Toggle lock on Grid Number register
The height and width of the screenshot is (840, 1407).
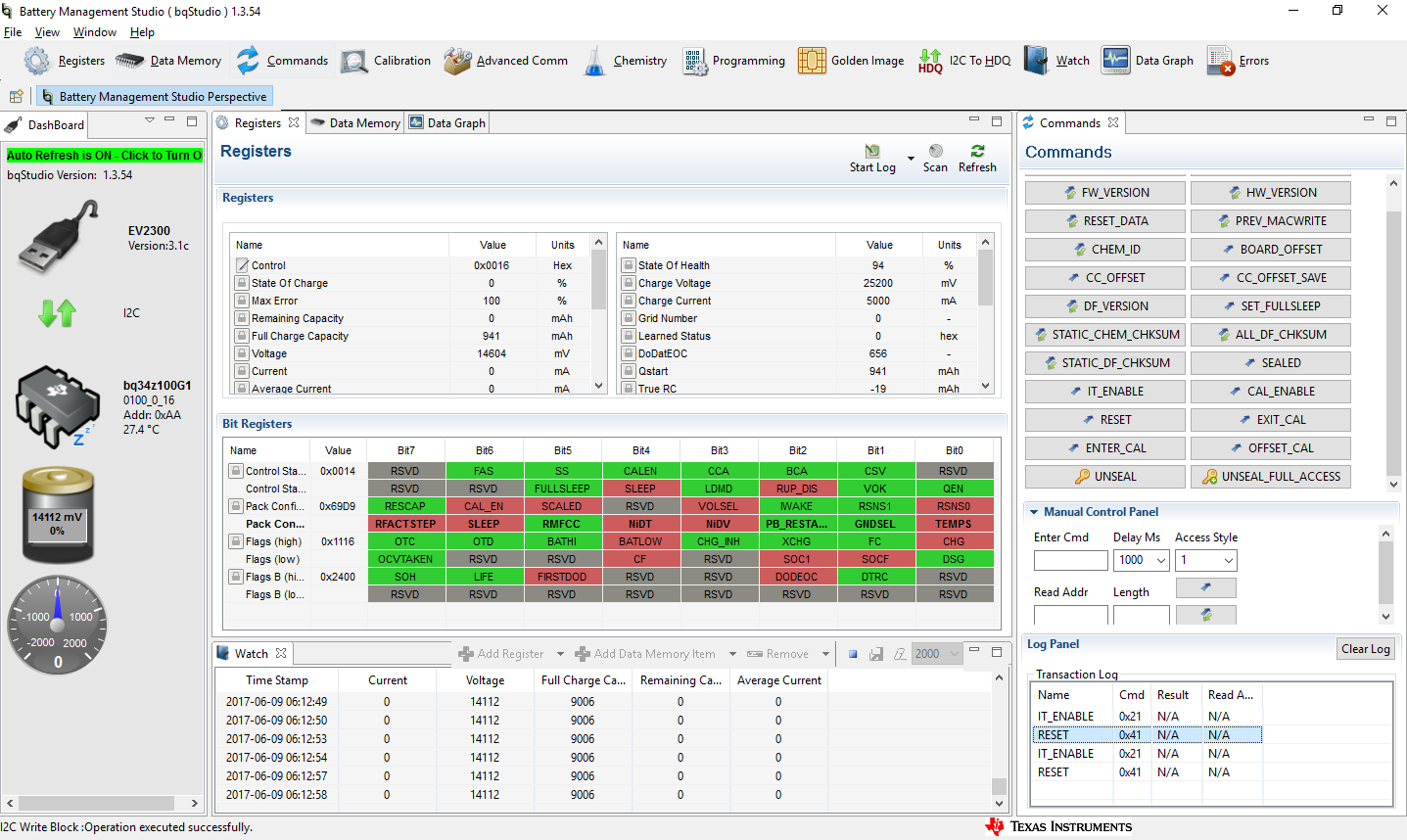[629, 318]
